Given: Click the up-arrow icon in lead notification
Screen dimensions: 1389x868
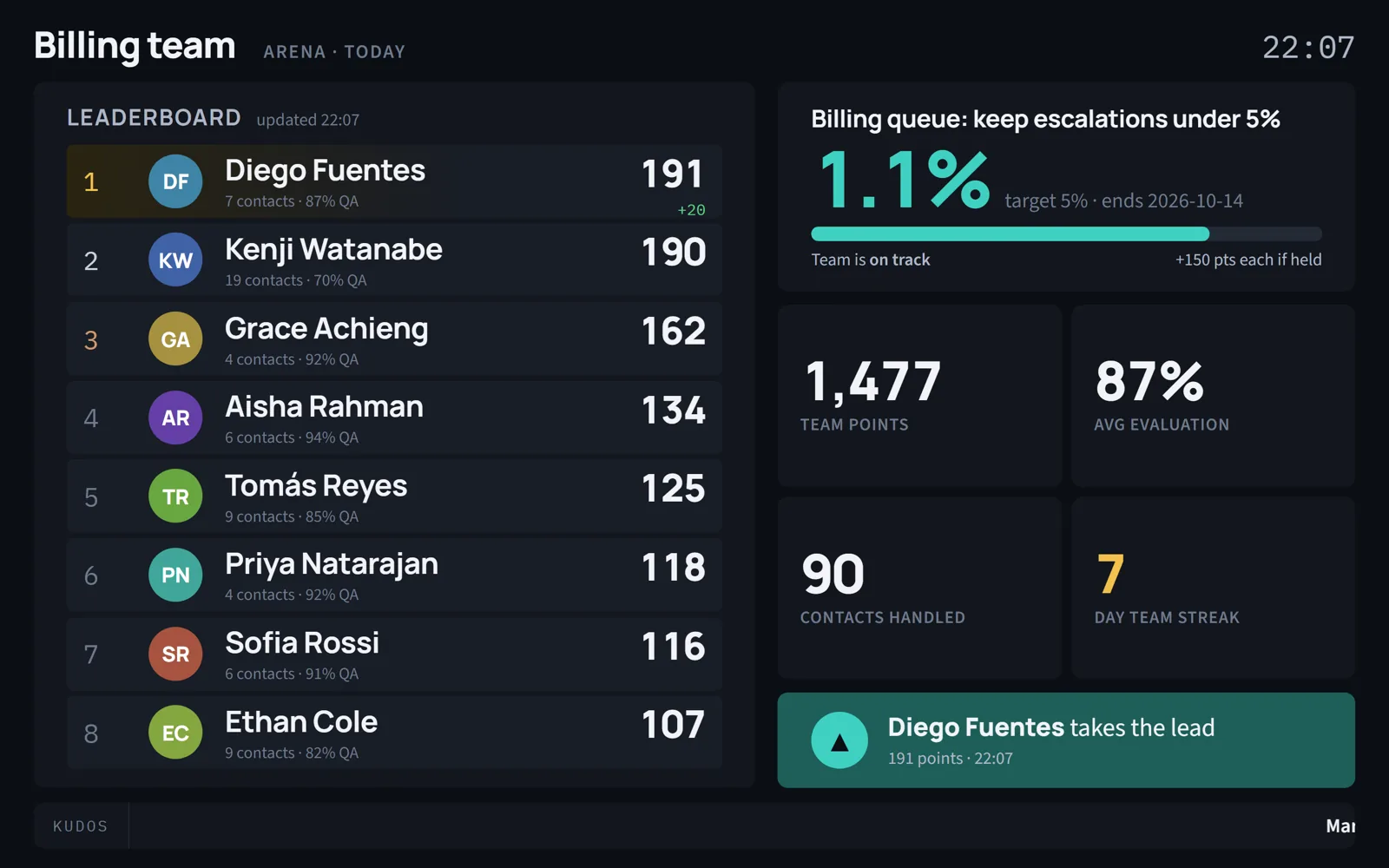Looking at the screenshot, I should 839,740.
